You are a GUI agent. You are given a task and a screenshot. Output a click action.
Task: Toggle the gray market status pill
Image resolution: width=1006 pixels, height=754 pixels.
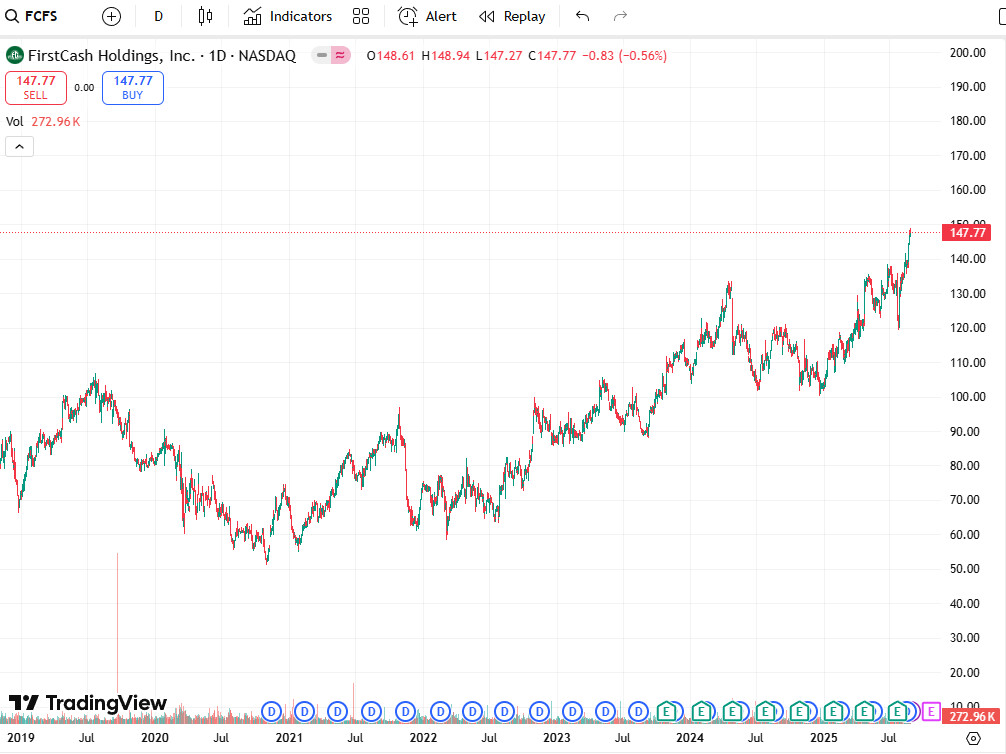(322, 55)
